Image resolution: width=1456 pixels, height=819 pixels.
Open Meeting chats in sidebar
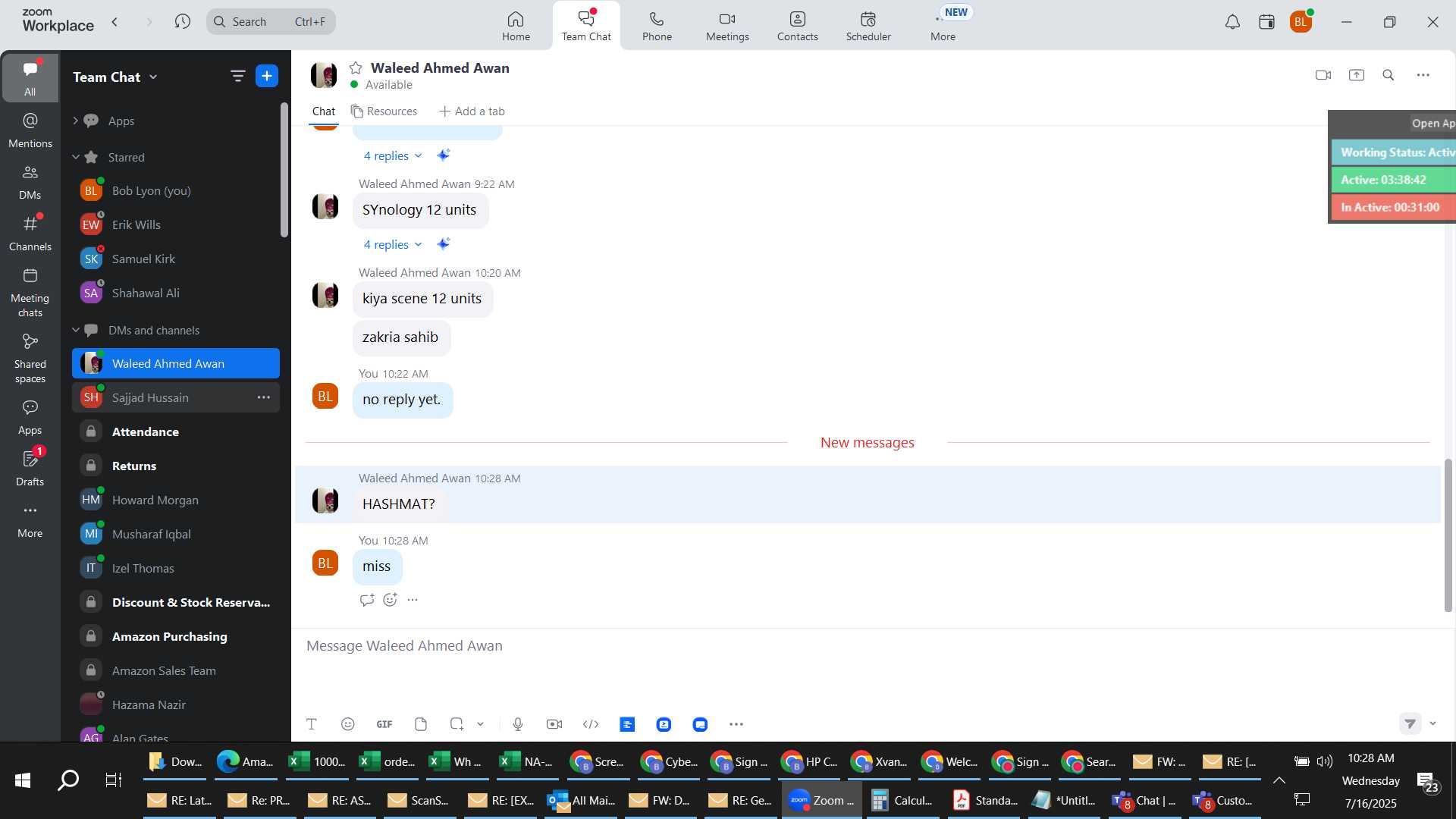pos(30,293)
